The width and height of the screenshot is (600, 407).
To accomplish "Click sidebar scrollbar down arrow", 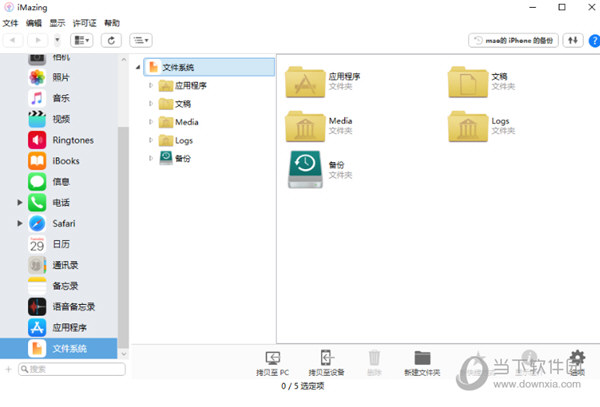I will pos(124,354).
